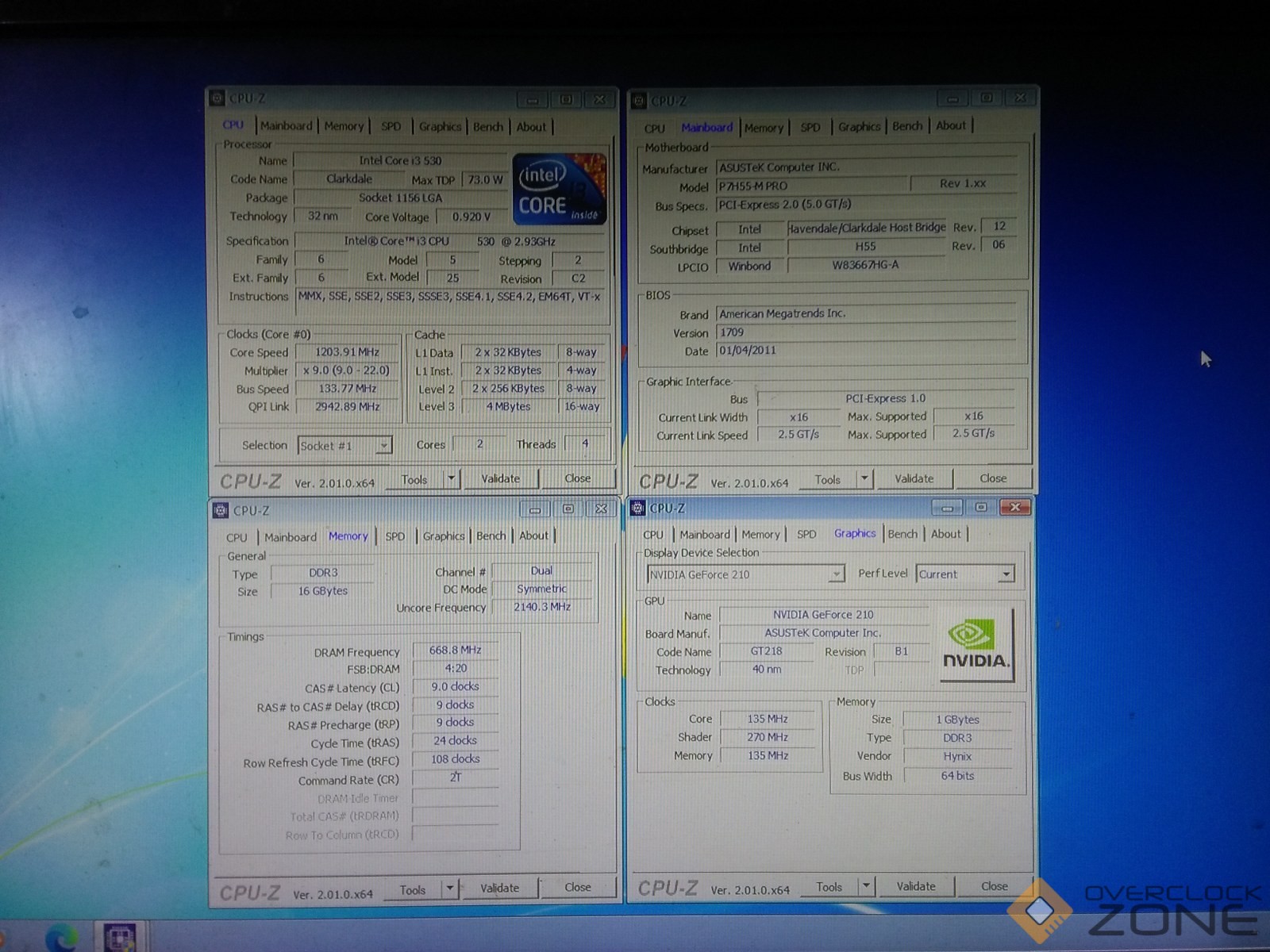The height and width of the screenshot is (952, 1270).
Task: Select the QPI Link 2942.89 MHz value
Action: 347,406
